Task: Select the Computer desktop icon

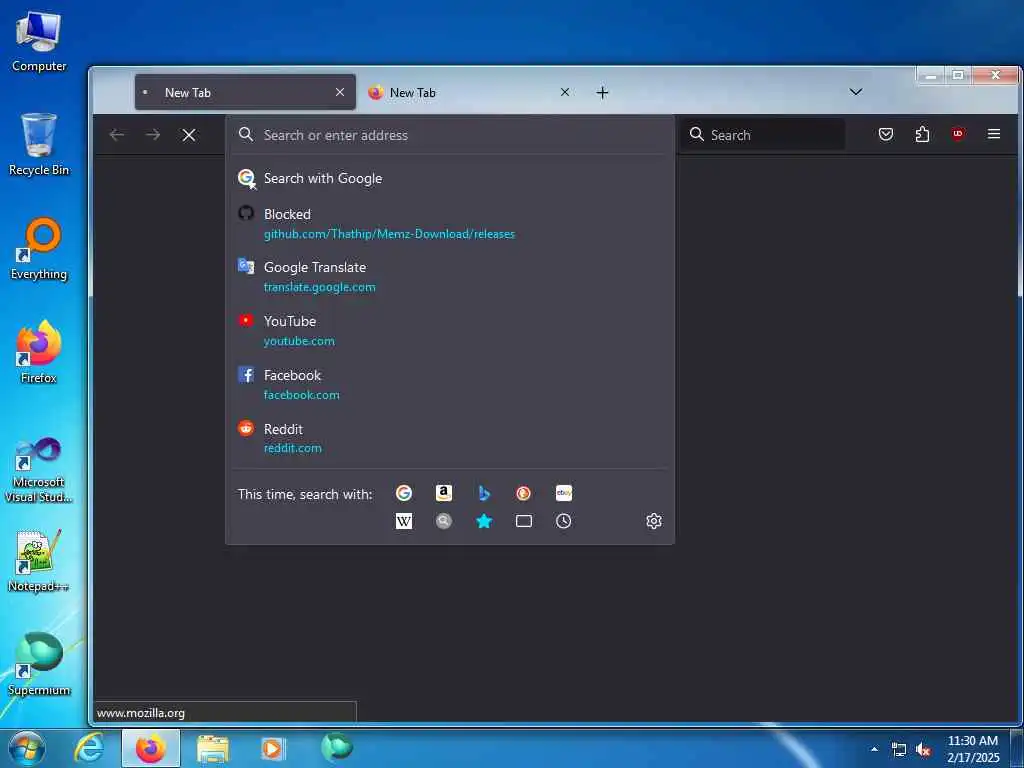Action: (x=39, y=40)
